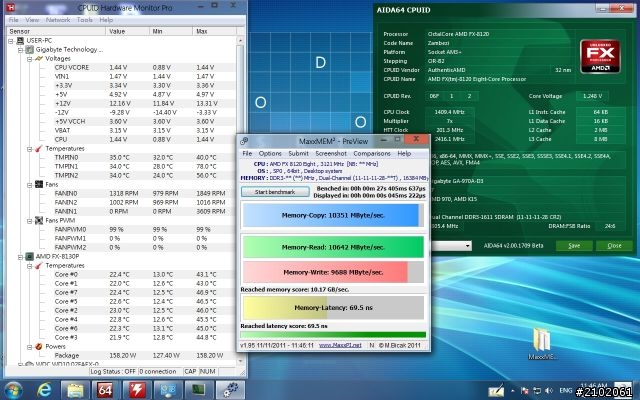
Task: Collapse the Powers group
Action: [29, 347]
